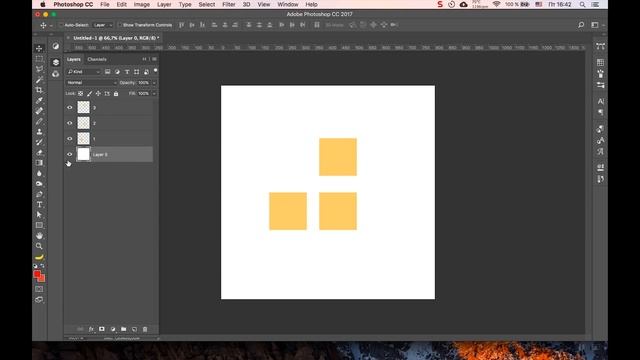Click Add layer style fx icon
Image resolution: width=640 pixels, height=360 pixels.
point(91,329)
